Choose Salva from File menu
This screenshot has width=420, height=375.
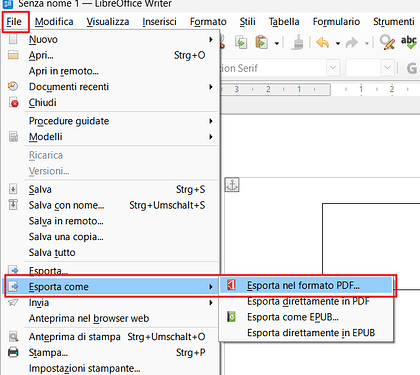pyautogui.click(x=111, y=189)
